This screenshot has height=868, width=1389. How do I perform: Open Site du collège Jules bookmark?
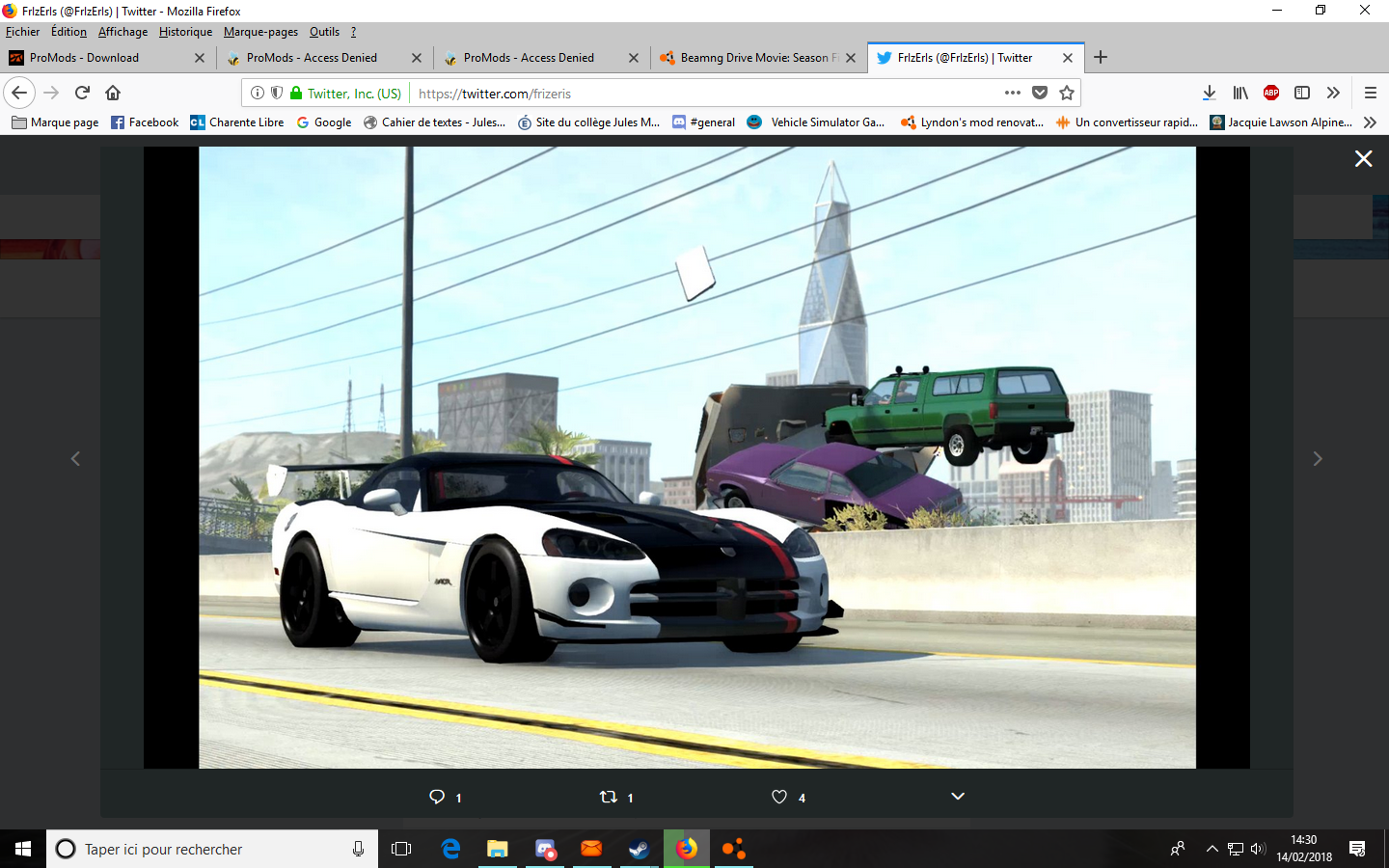coord(588,122)
